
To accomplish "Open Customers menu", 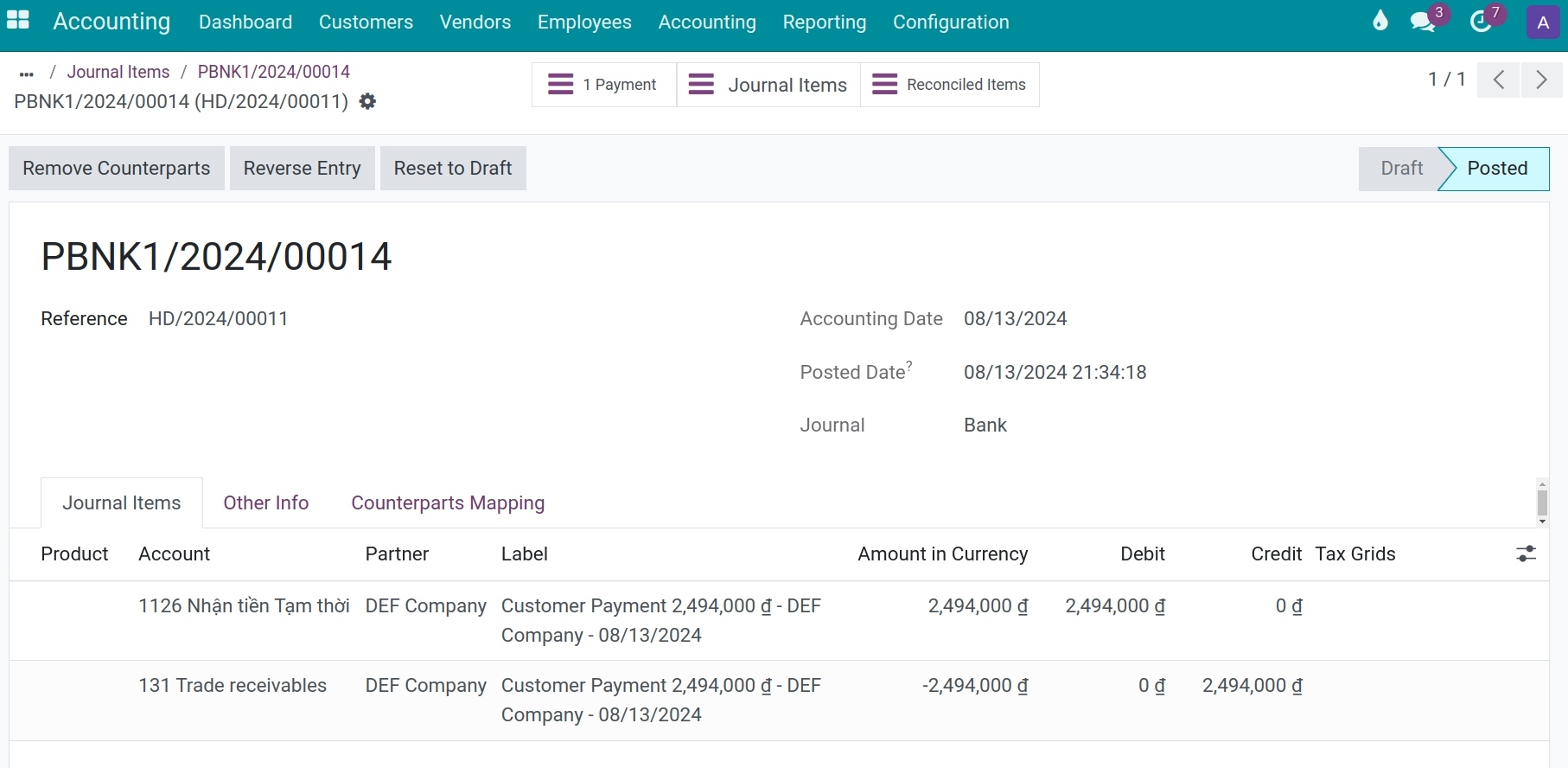I will [x=366, y=22].
